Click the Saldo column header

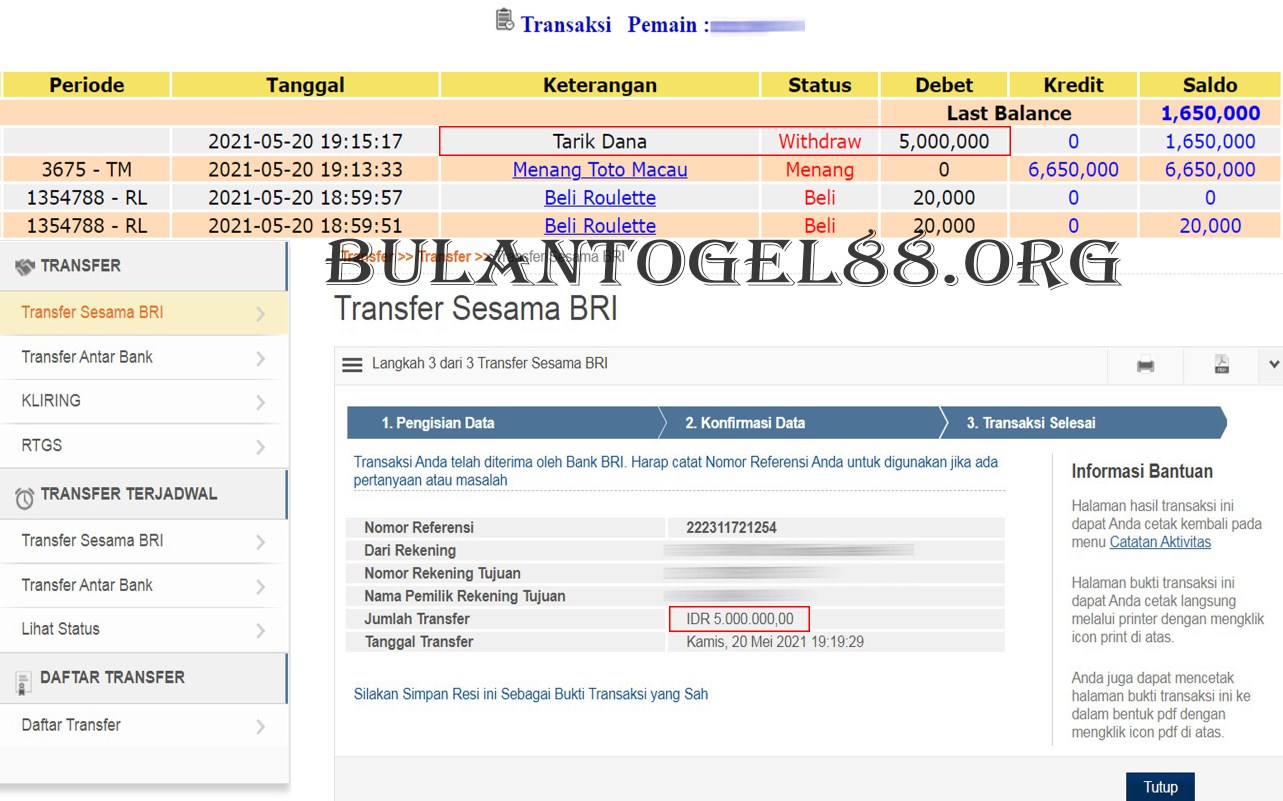point(1210,85)
